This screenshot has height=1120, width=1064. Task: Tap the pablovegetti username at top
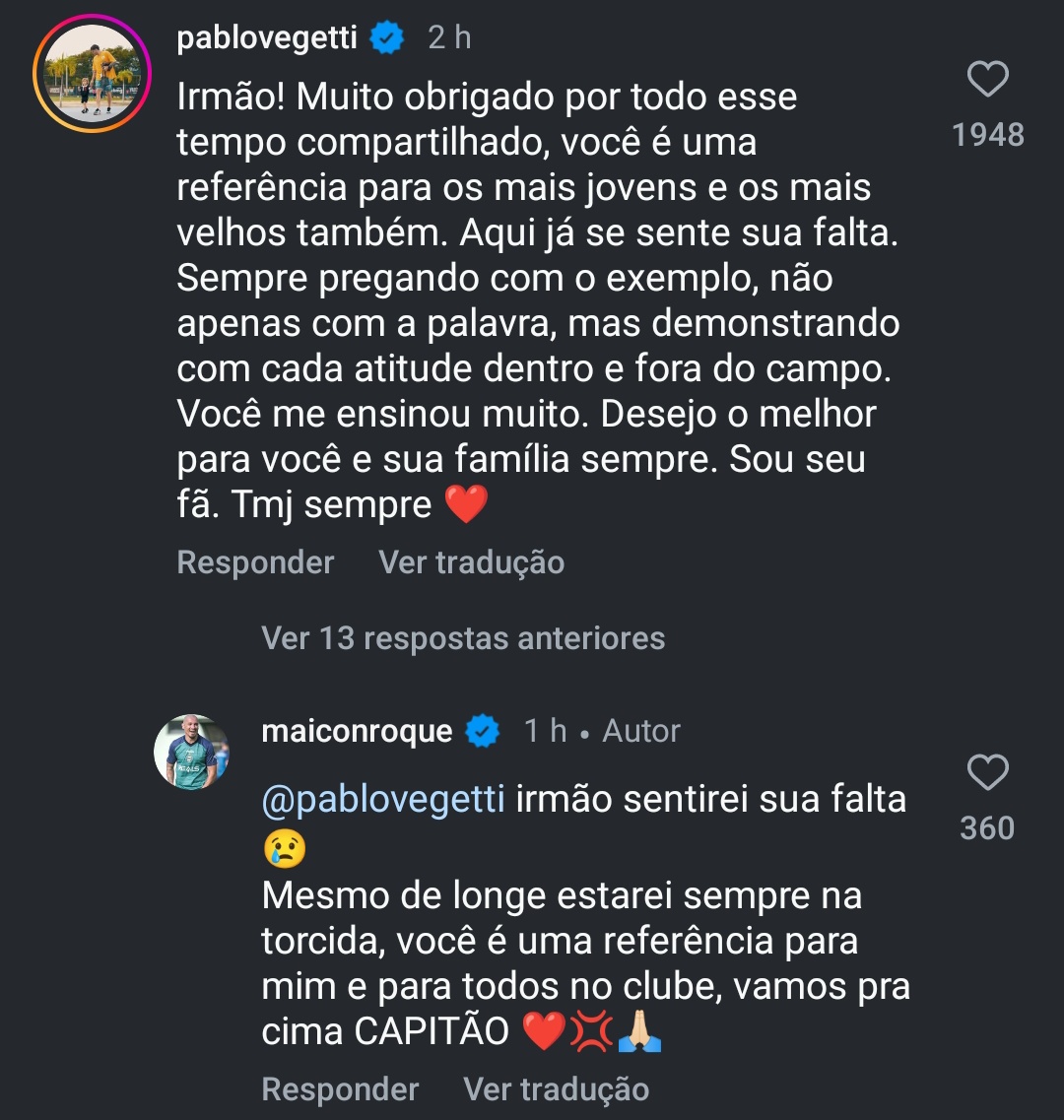tap(266, 38)
